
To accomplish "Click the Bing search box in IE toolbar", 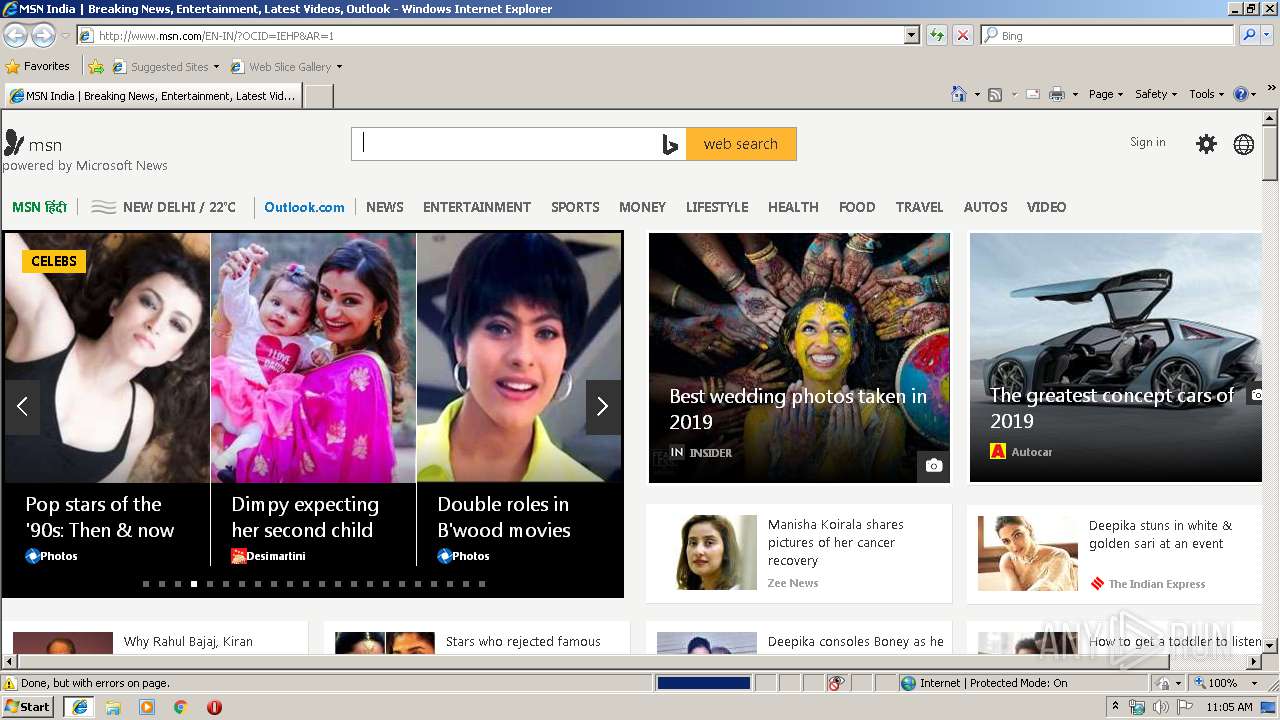I will pos(1108,35).
